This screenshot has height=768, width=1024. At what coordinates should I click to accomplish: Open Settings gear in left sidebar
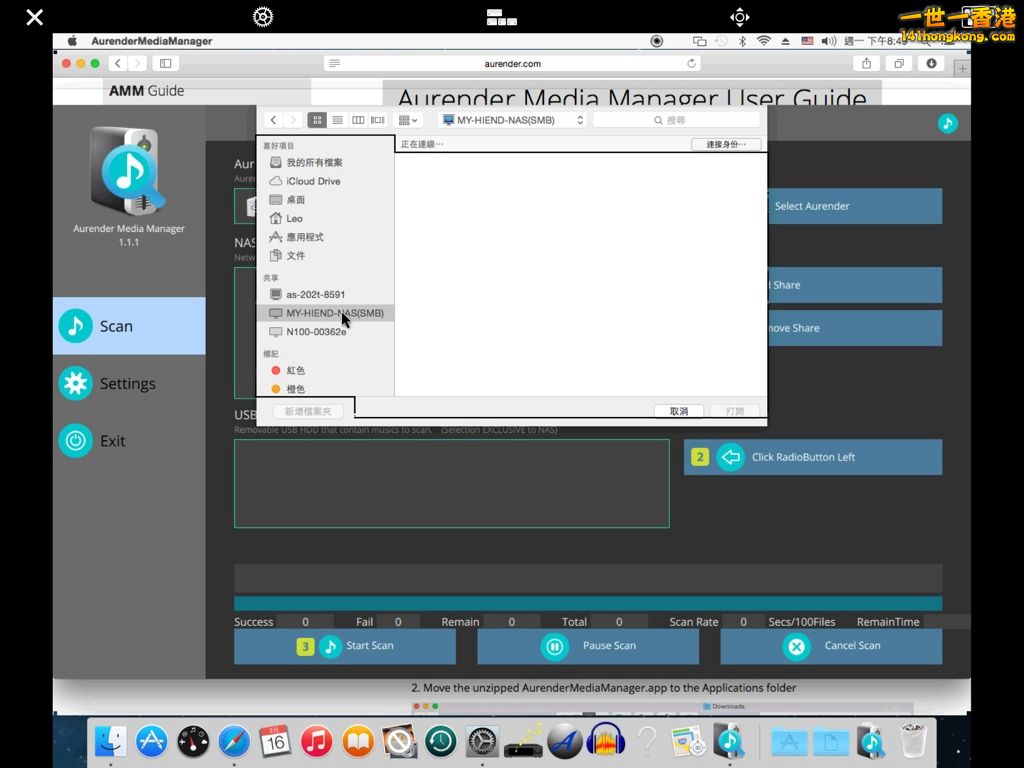coord(76,383)
